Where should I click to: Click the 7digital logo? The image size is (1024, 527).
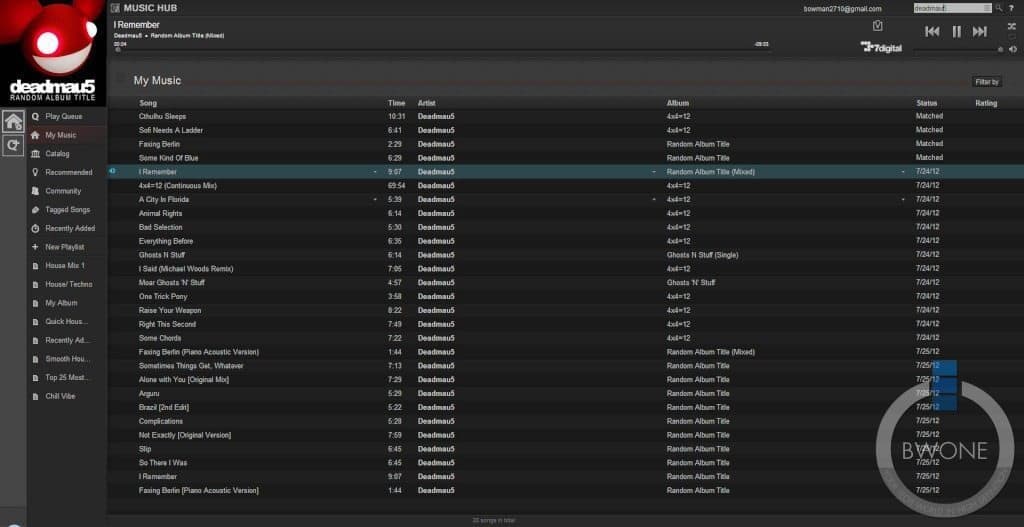[881, 47]
